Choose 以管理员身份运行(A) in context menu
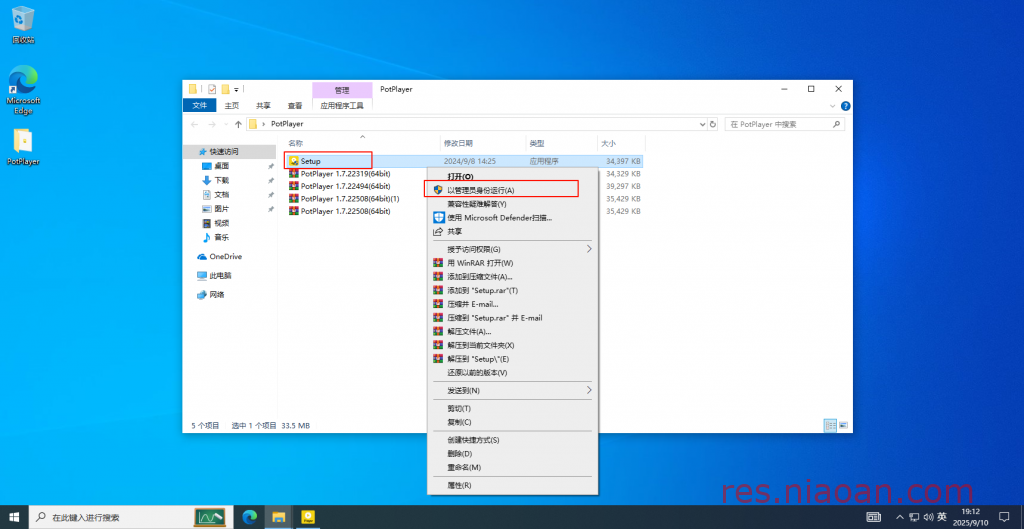Image resolution: width=1024 pixels, height=529 pixels. point(513,190)
